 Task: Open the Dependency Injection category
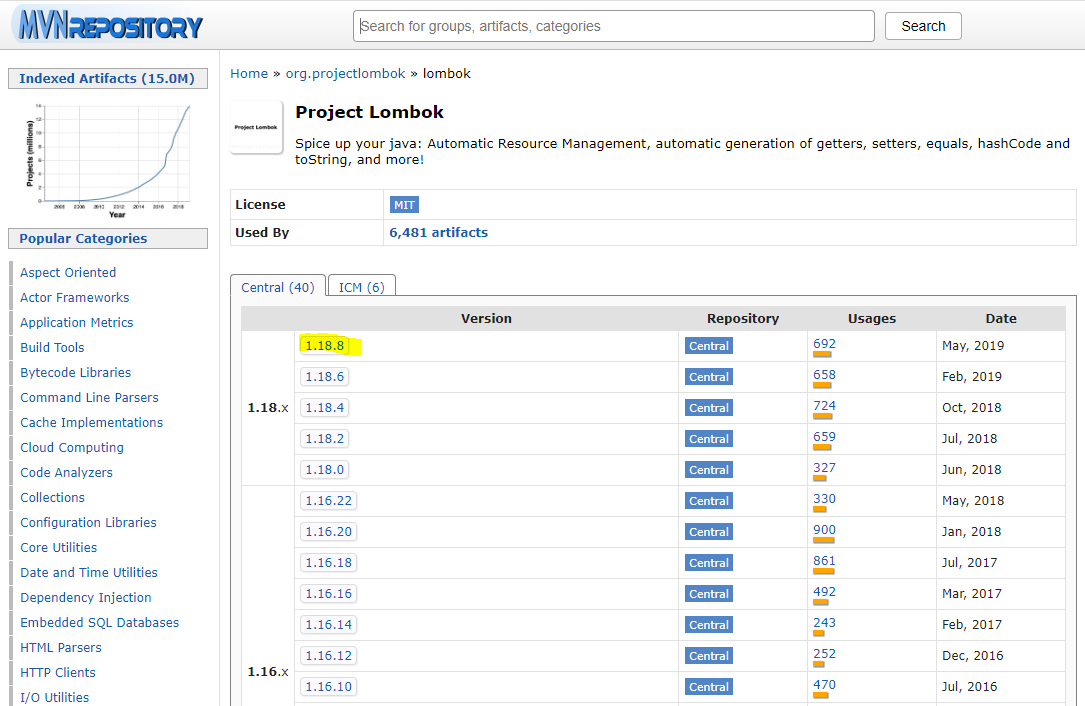(x=86, y=597)
